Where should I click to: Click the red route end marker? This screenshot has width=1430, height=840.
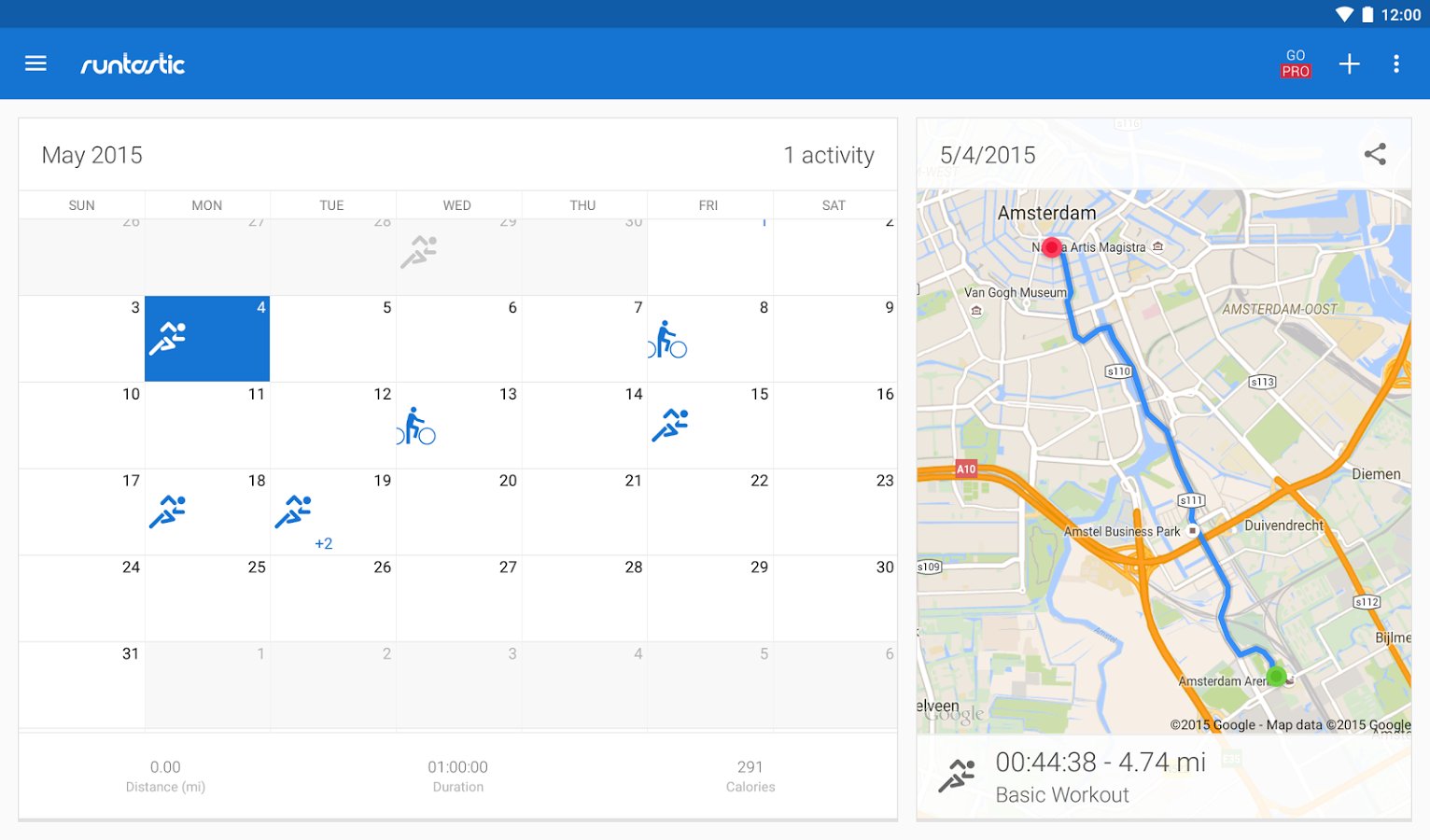click(1052, 247)
